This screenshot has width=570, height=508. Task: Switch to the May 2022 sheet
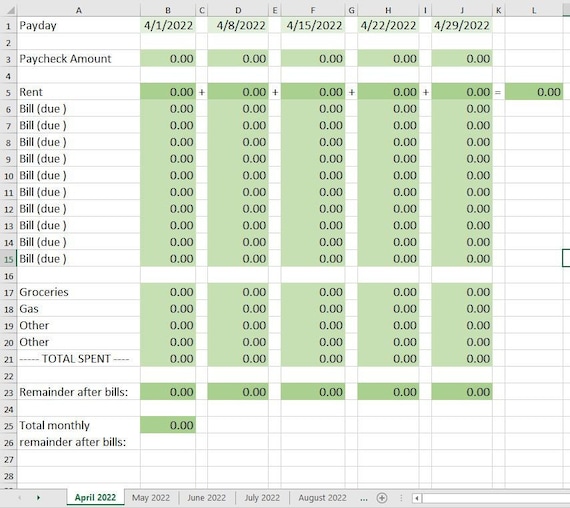(151, 498)
